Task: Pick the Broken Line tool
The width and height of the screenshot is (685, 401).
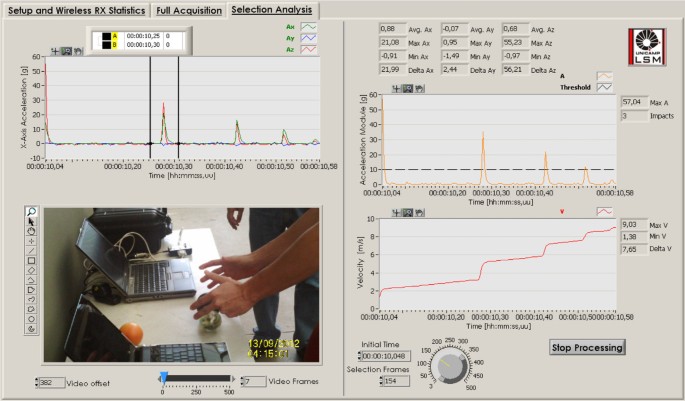Action: (31, 280)
